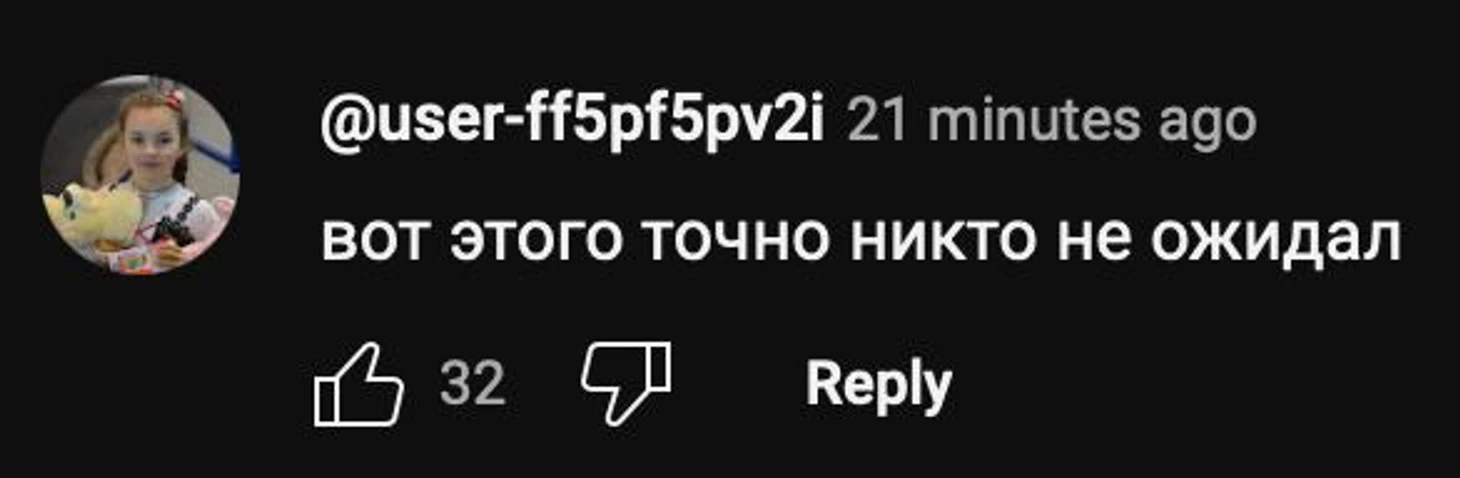Image resolution: width=1460 pixels, height=478 pixels.
Task: Open the profile picture of user-ff5pf5pv2i
Action: (140, 175)
